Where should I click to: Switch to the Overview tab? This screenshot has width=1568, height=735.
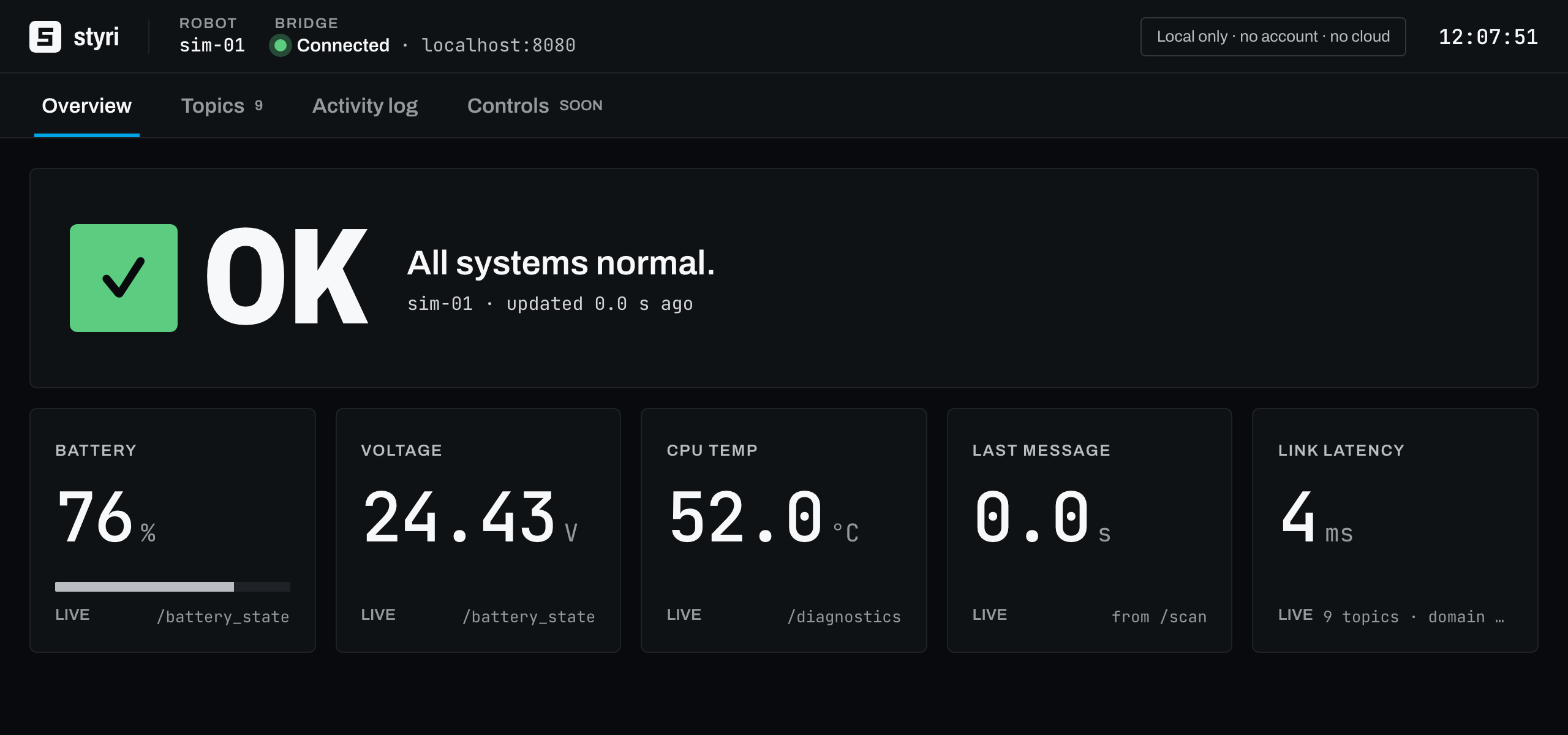click(87, 106)
